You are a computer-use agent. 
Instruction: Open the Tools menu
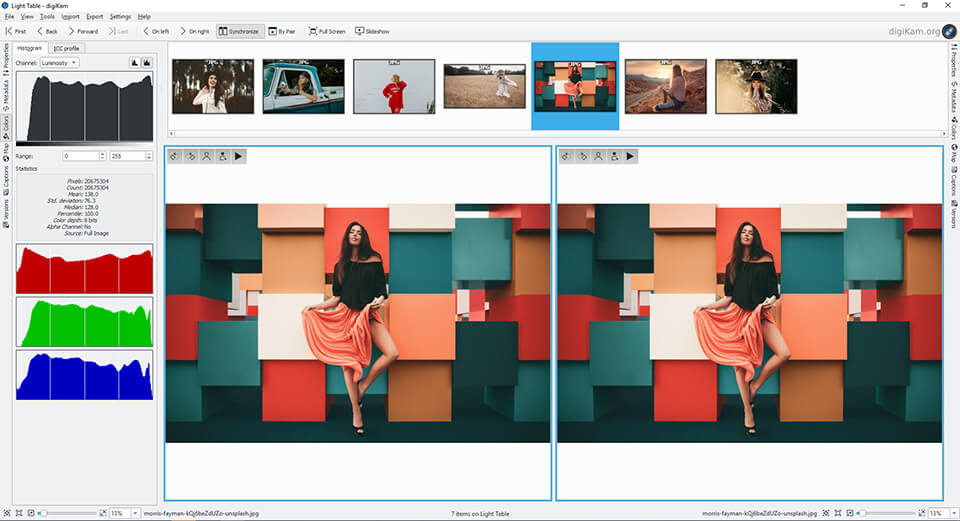click(47, 17)
